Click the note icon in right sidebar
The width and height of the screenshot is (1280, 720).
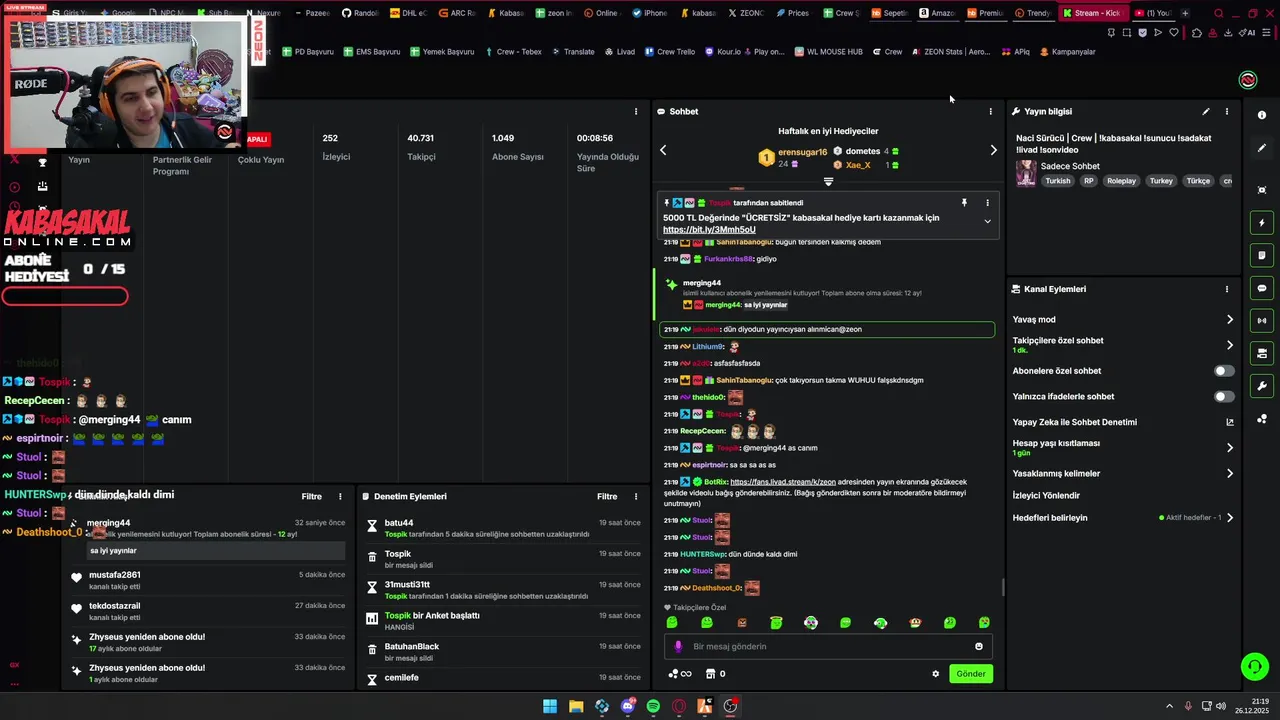point(1262,255)
